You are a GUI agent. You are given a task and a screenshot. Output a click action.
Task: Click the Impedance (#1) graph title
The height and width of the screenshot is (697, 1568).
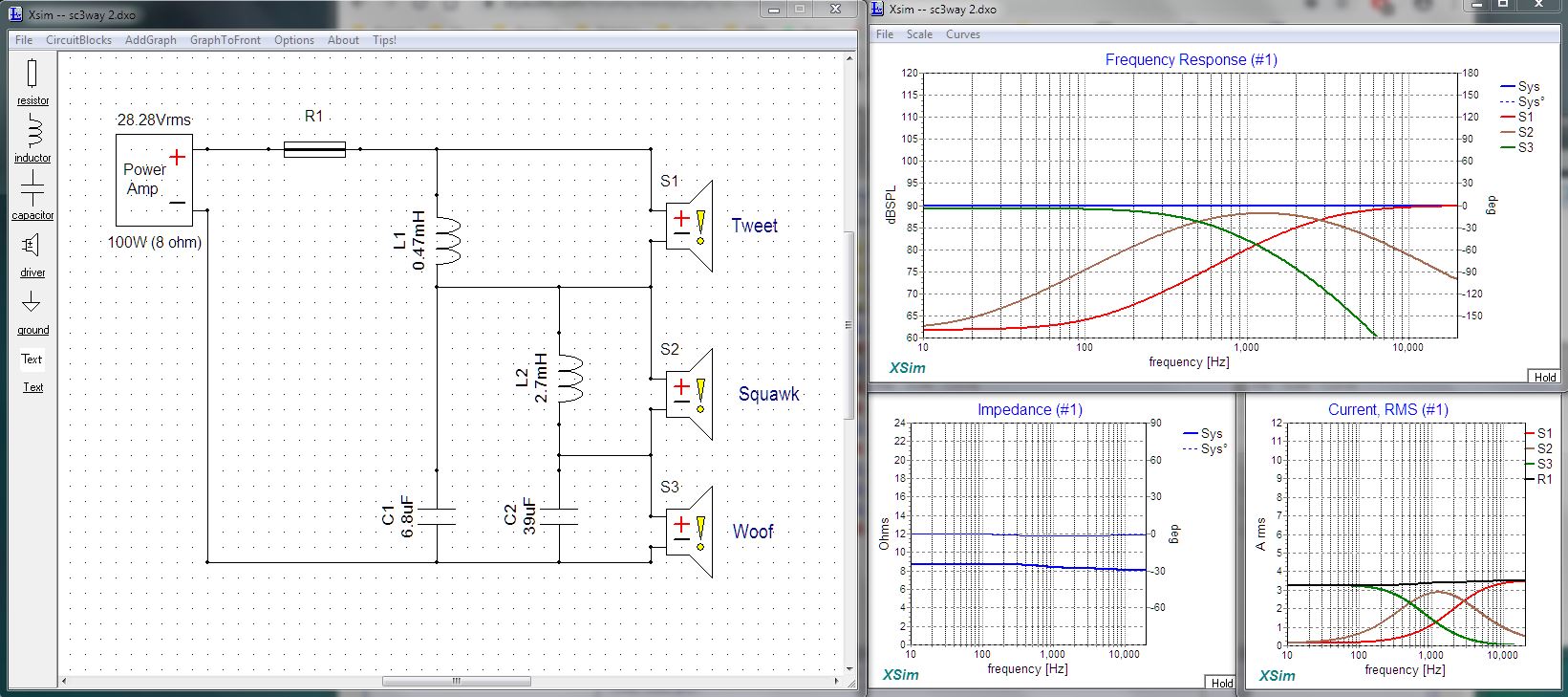click(x=1029, y=409)
